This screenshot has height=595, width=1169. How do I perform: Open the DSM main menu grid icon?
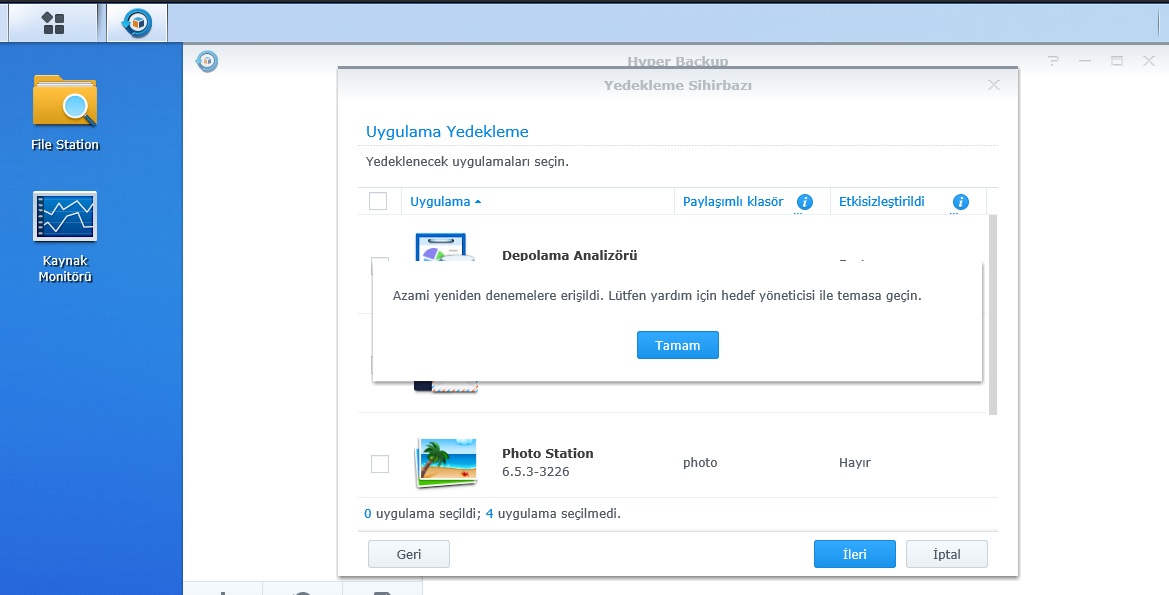(x=53, y=23)
